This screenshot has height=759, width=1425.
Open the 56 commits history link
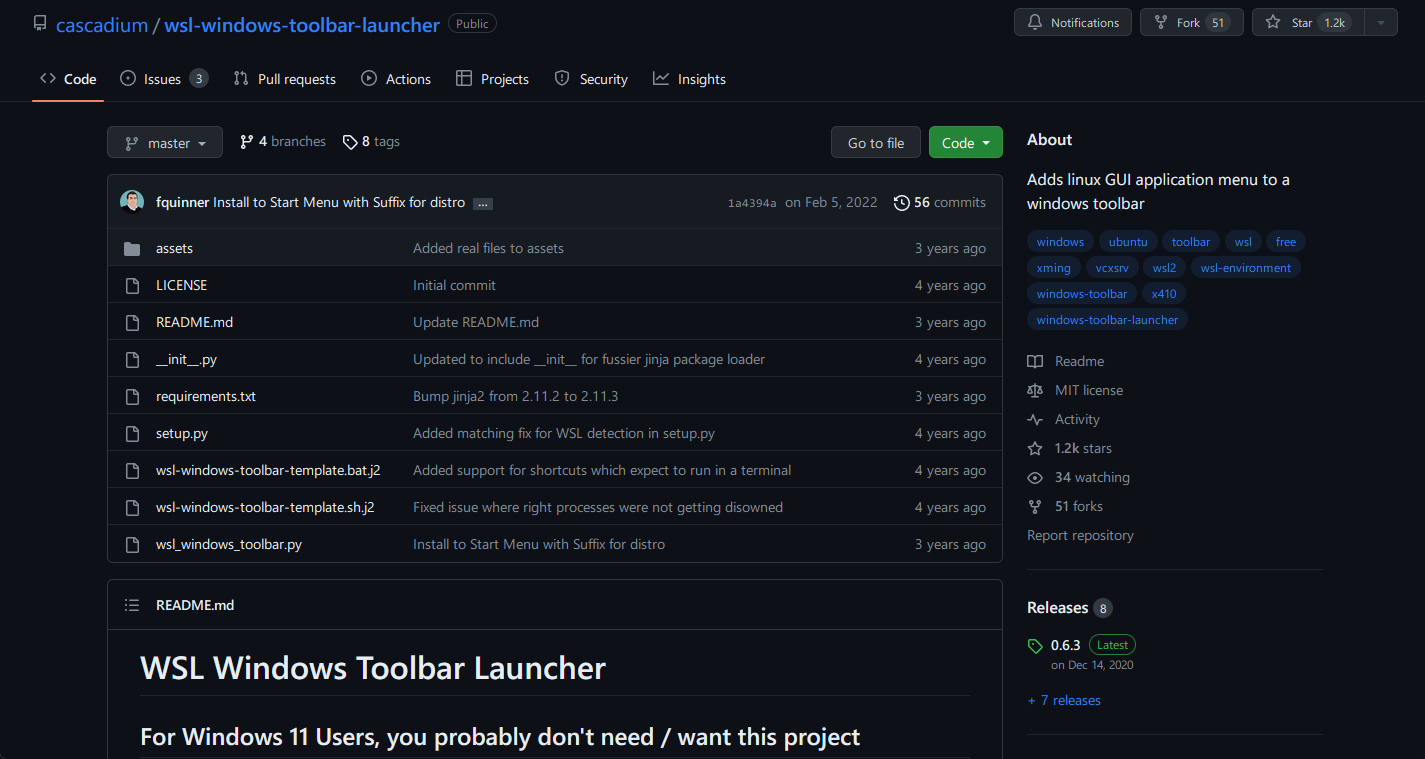pos(940,202)
